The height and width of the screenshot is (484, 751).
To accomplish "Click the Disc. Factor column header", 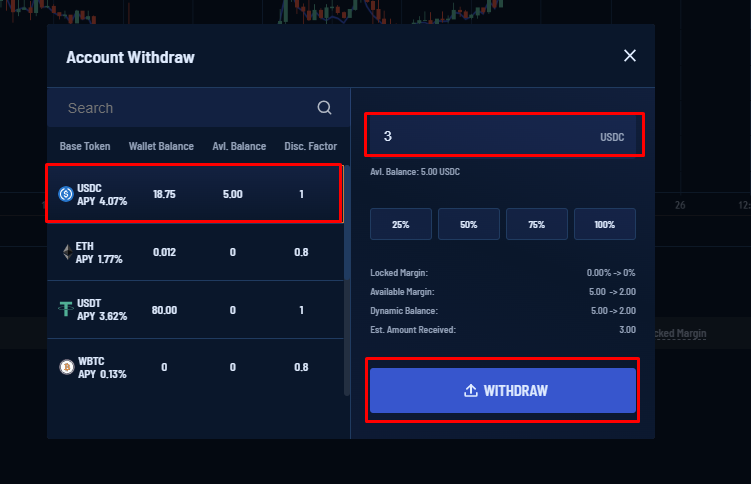I will [310, 146].
